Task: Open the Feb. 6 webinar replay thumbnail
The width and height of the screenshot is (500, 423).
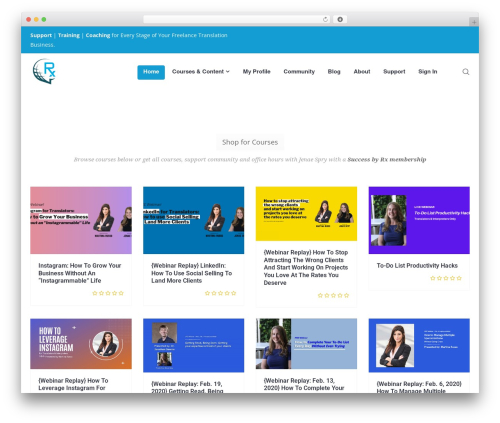Action: (419, 345)
